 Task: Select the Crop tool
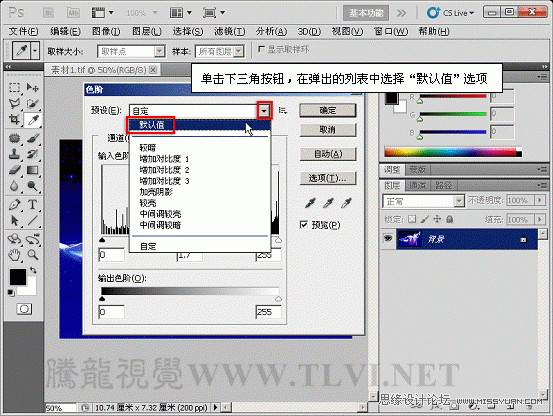tap(14, 120)
